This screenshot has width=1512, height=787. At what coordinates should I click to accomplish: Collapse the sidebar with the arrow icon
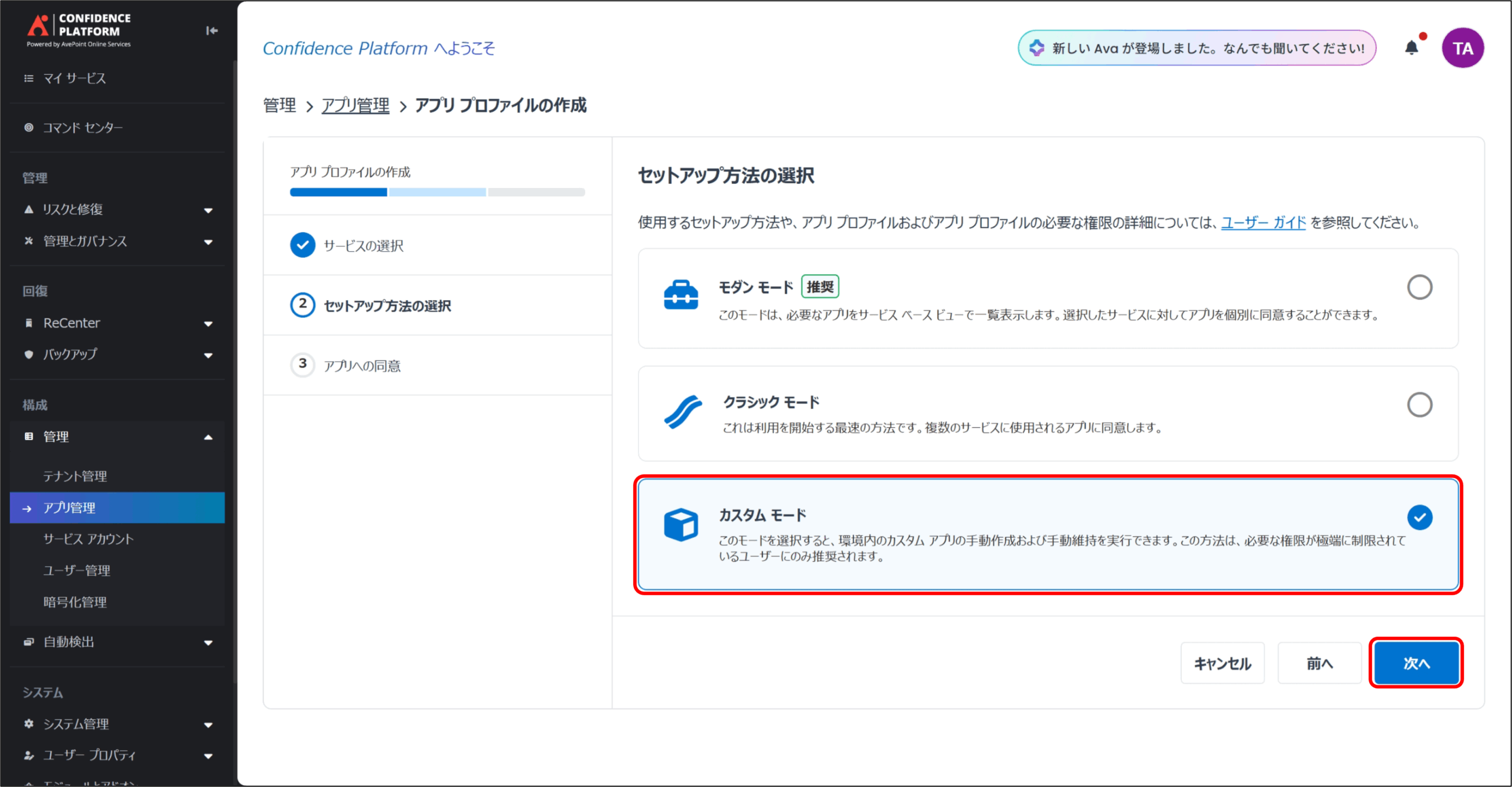coord(211,31)
